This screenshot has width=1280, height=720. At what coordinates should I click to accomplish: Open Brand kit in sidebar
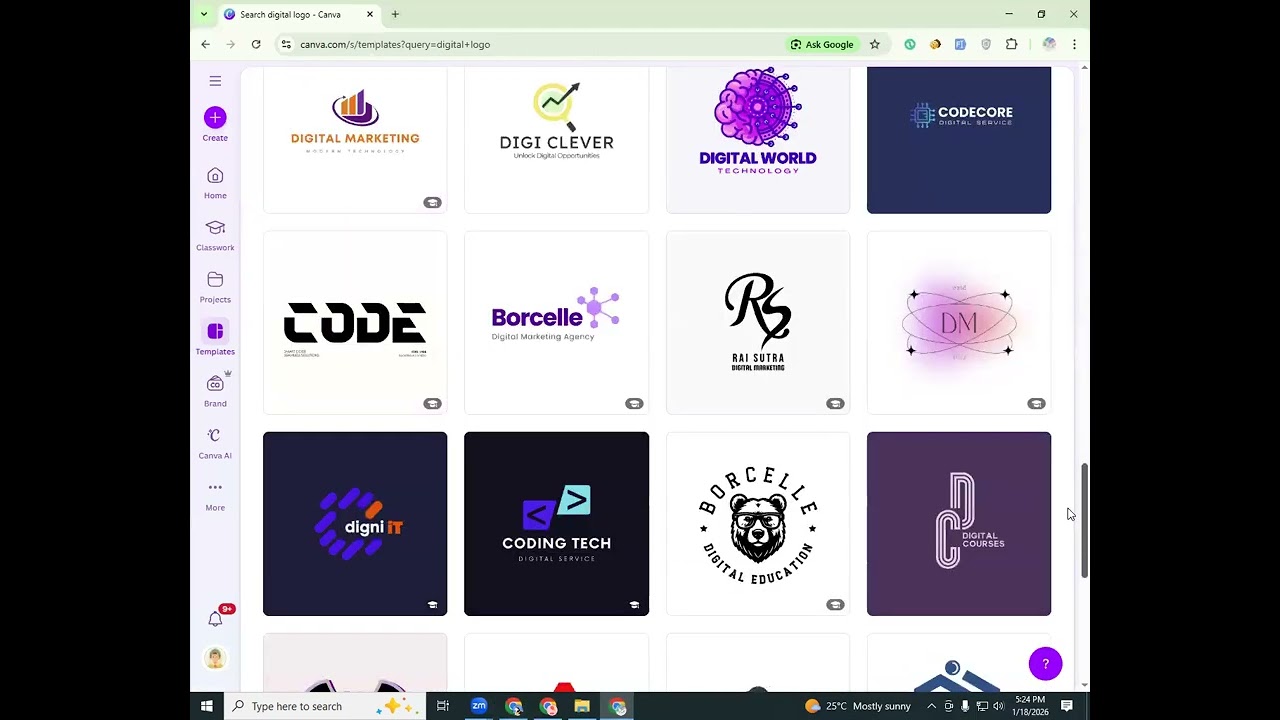pyautogui.click(x=215, y=392)
